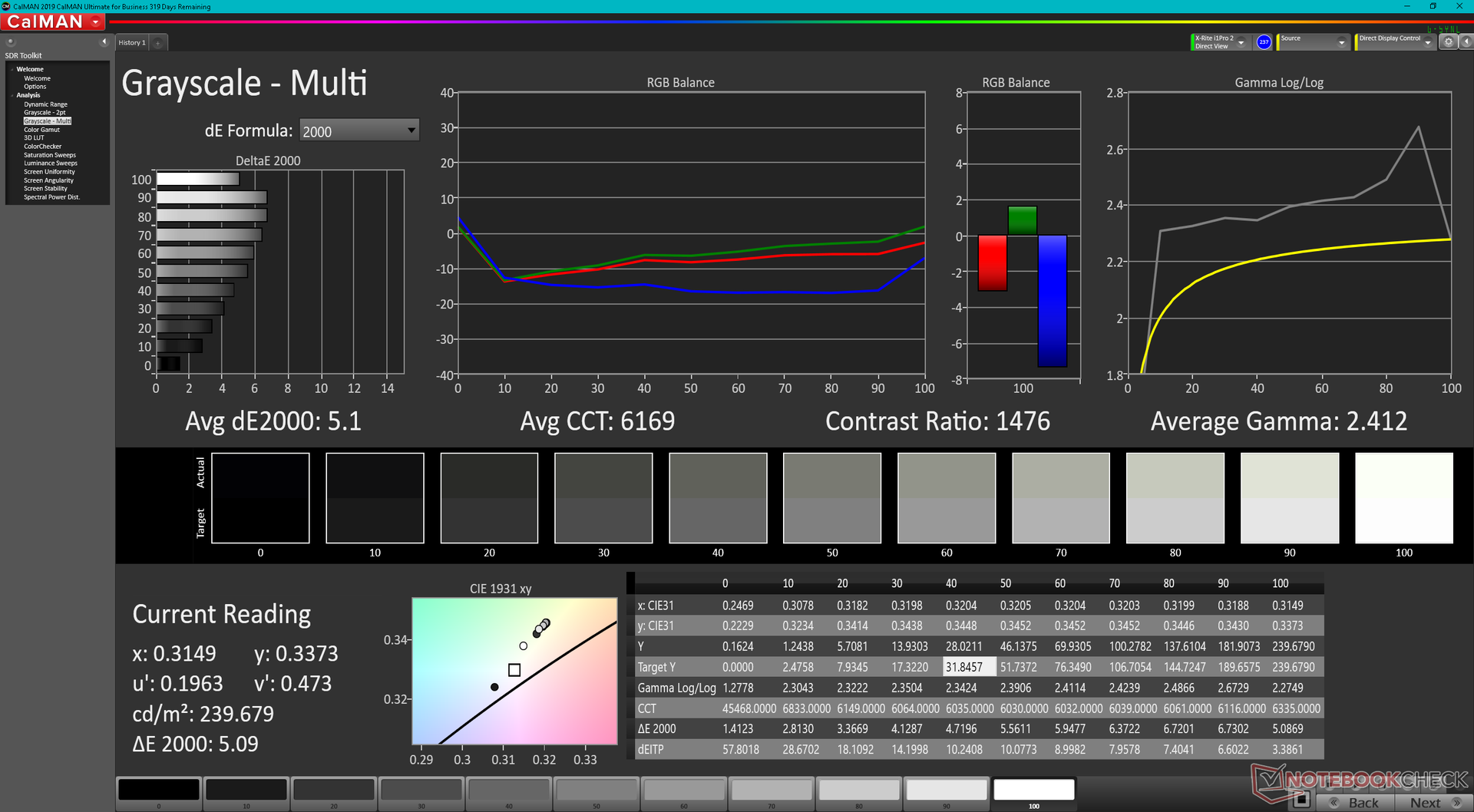Screen dimensions: 1474x812
Task: Collapse the SDR Toolkit sidebar arrow
Action: pyautogui.click(x=104, y=41)
